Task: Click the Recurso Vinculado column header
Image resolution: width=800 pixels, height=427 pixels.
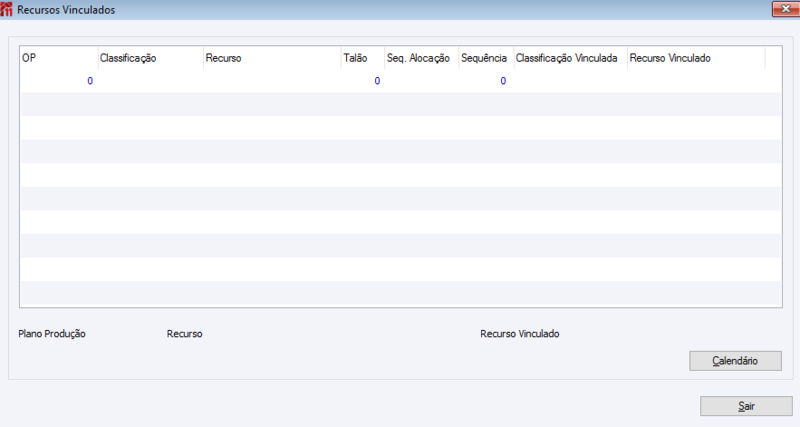Action: click(x=696, y=58)
